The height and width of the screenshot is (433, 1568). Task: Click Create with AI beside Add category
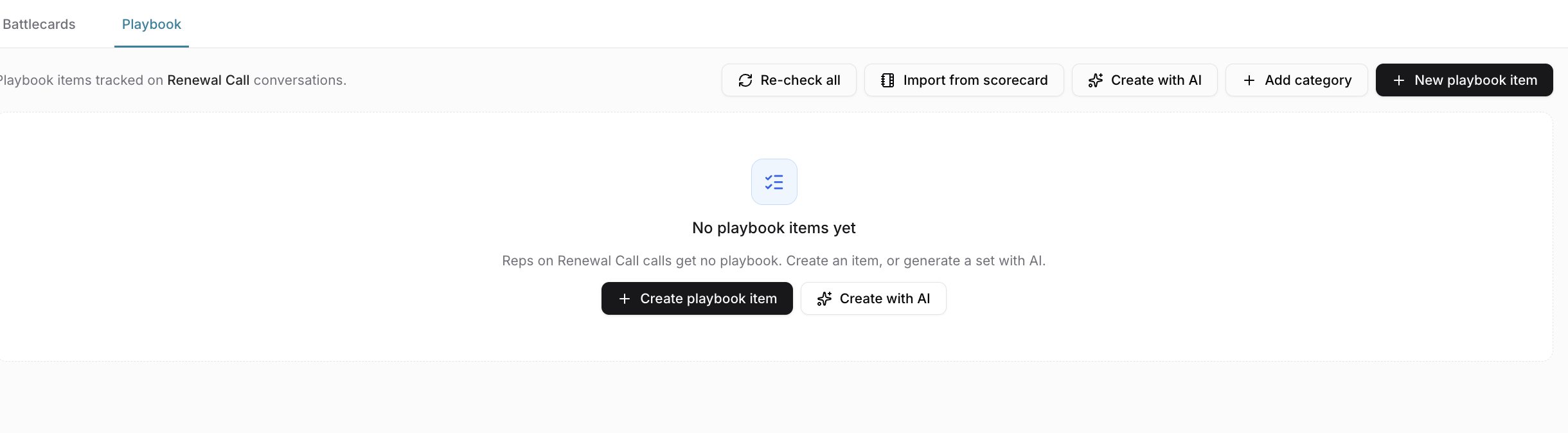coord(1145,80)
